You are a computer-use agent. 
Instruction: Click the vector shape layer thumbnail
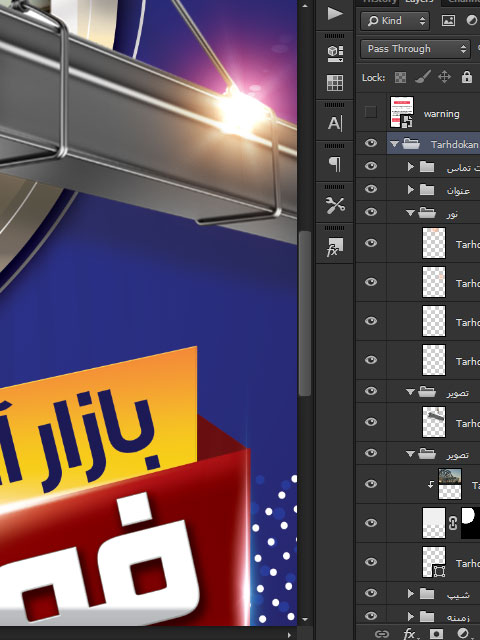click(x=433, y=562)
